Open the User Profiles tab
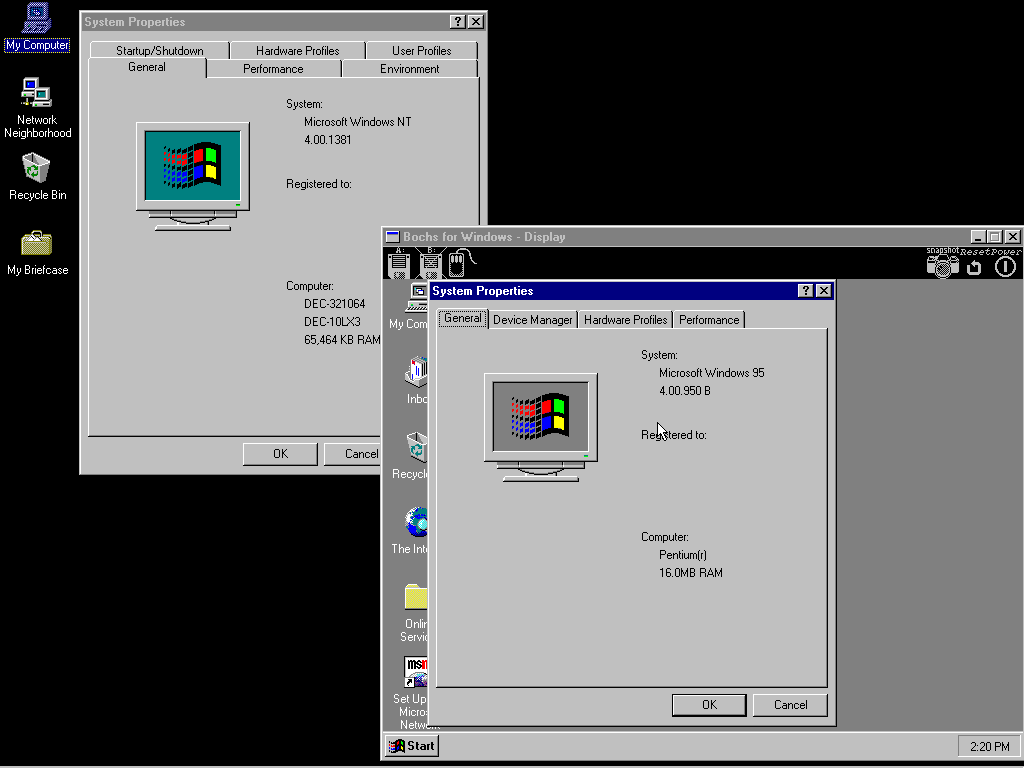The width and height of the screenshot is (1024, 768). (x=421, y=51)
